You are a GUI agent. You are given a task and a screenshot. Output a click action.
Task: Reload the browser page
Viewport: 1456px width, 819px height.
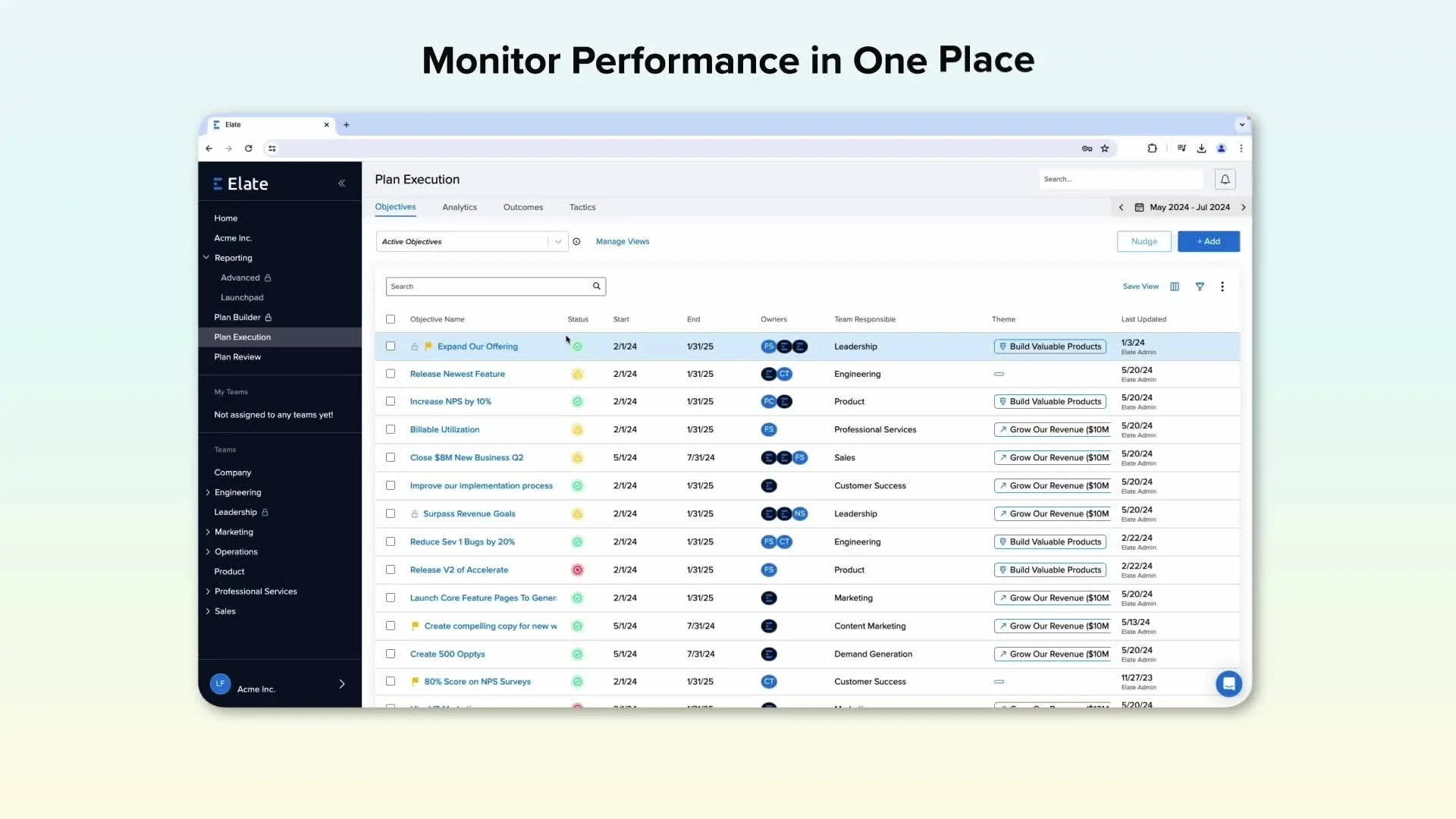pyautogui.click(x=248, y=149)
